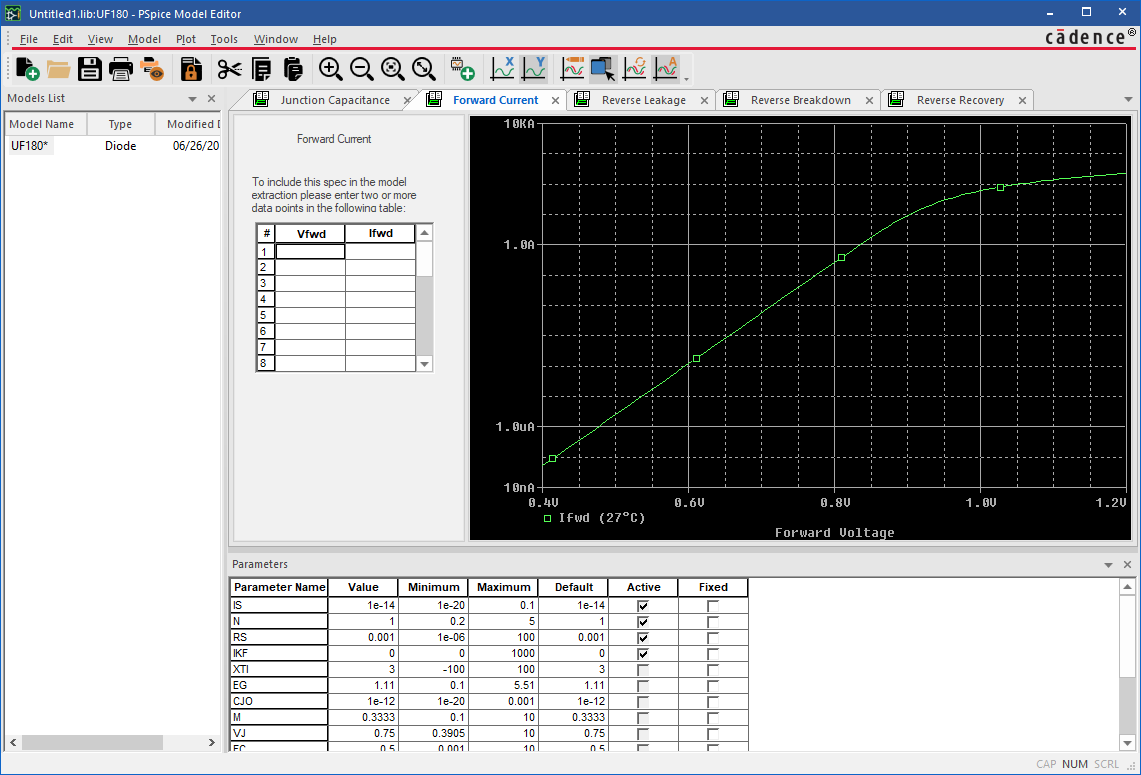Open the Plot menu
Image resolution: width=1141 pixels, height=775 pixels.
[x=186, y=39]
